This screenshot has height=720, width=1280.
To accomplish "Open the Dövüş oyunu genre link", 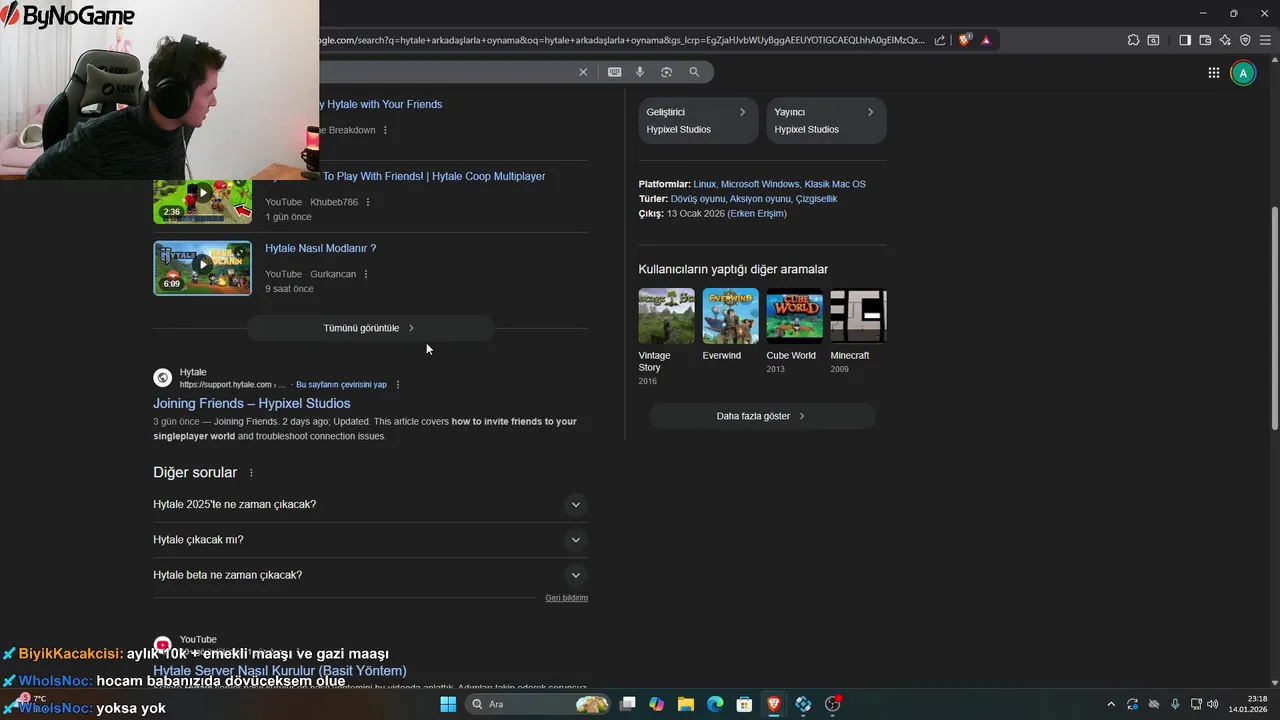I will pos(697,199).
